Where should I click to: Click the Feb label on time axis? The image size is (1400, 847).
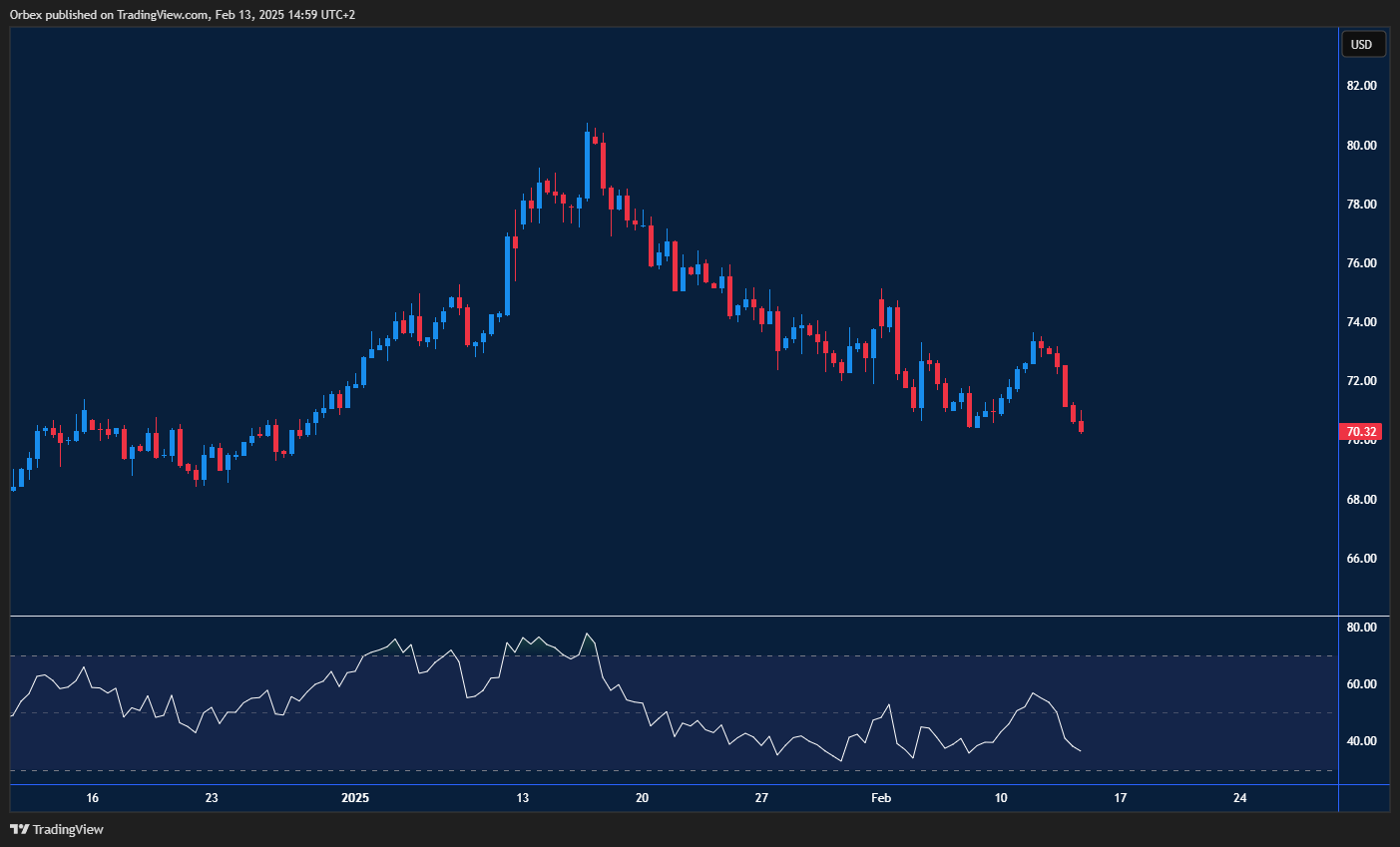click(x=880, y=798)
